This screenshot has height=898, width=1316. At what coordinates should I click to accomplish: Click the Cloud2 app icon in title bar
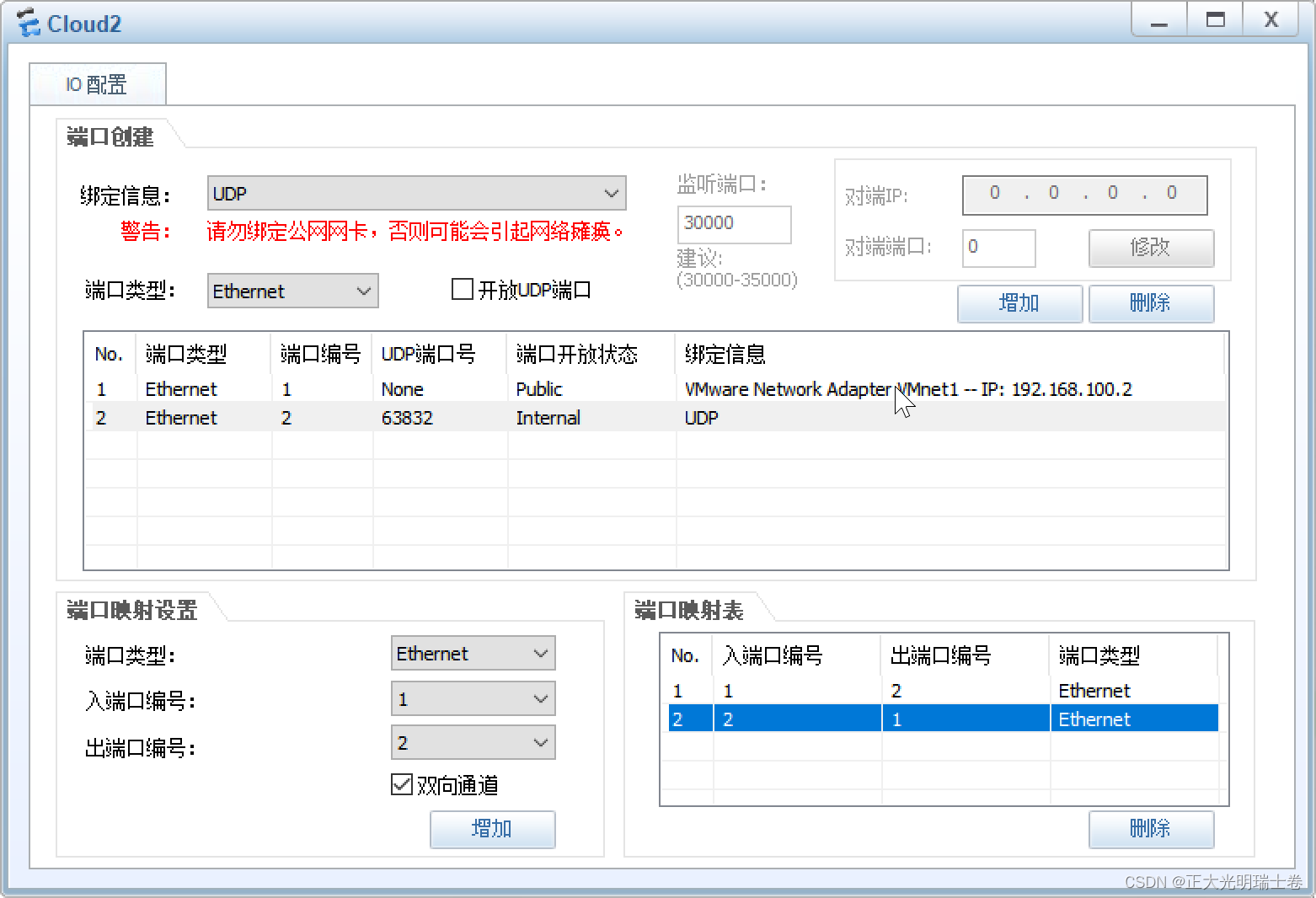[28, 23]
